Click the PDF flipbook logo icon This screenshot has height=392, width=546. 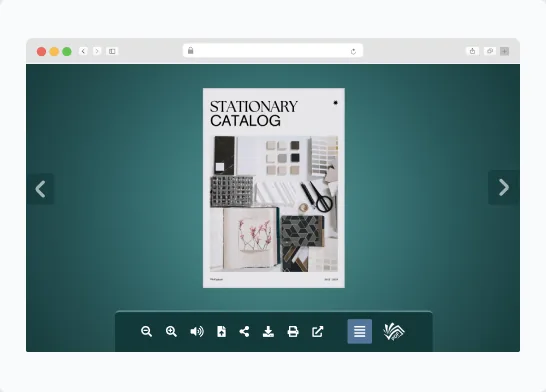[394, 331]
